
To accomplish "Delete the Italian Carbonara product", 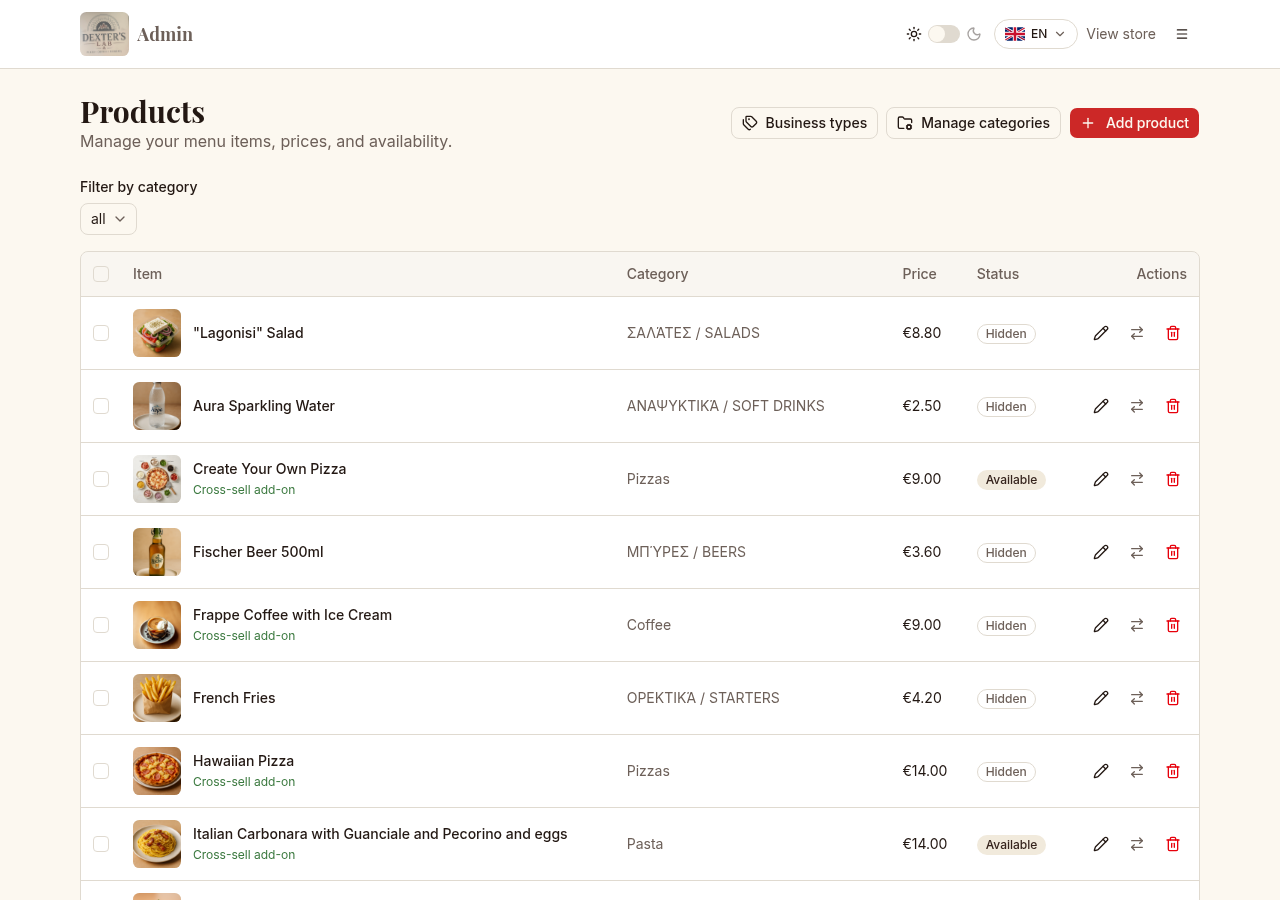I will pos(1173,844).
